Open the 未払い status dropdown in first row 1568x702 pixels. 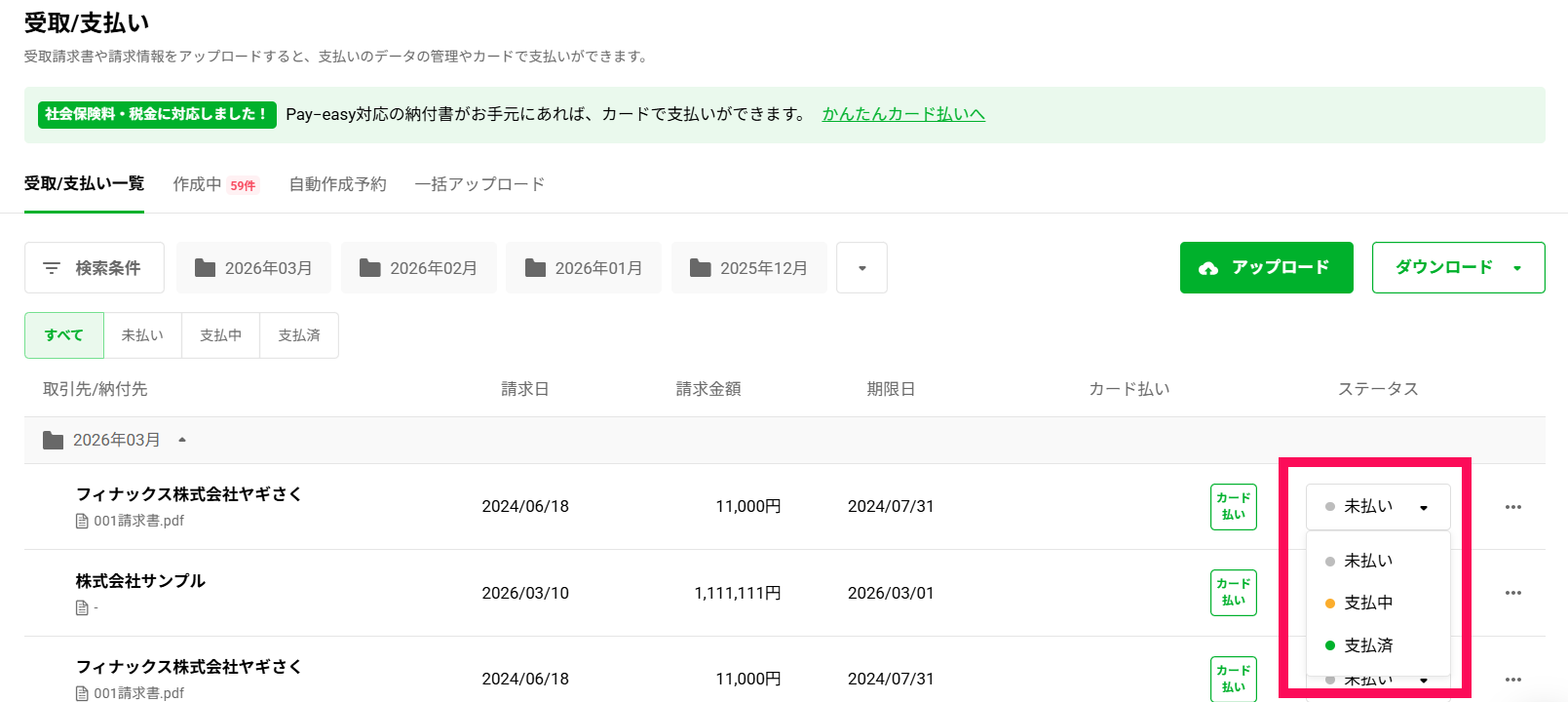[x=1378, y=507]
